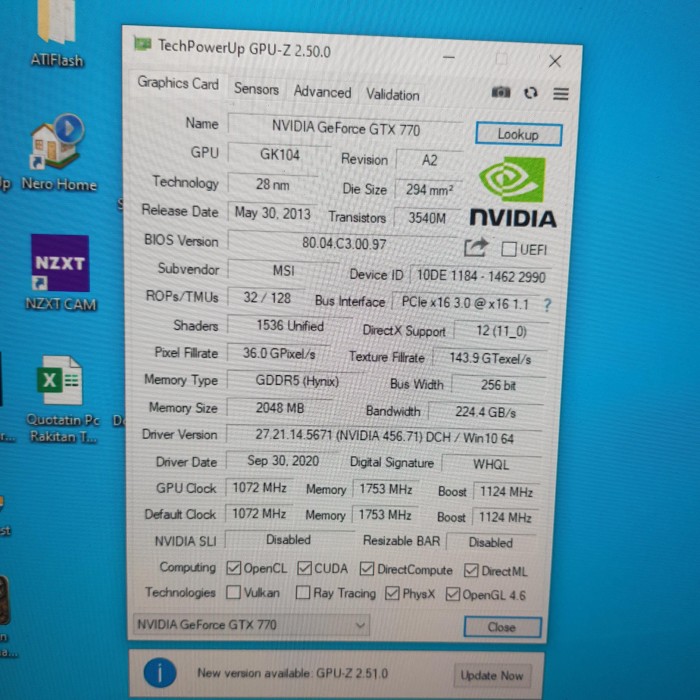Viewport: 700px width, 700px height.
Task: Click the NVIDIA SLI value Disabled
Action: click(288, 540)
